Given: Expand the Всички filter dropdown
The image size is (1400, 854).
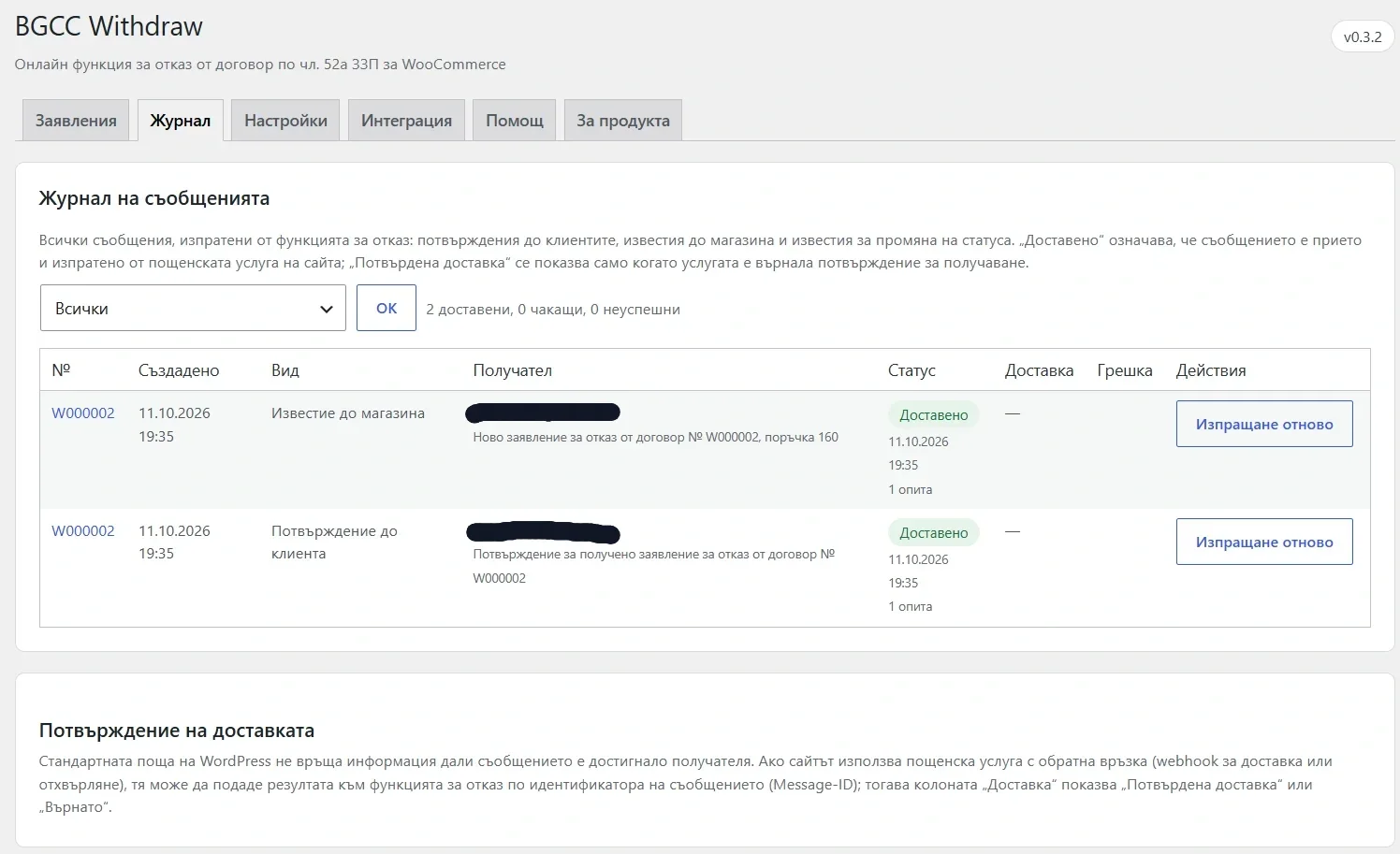Looking at the screenshot, I should (193, 309).
